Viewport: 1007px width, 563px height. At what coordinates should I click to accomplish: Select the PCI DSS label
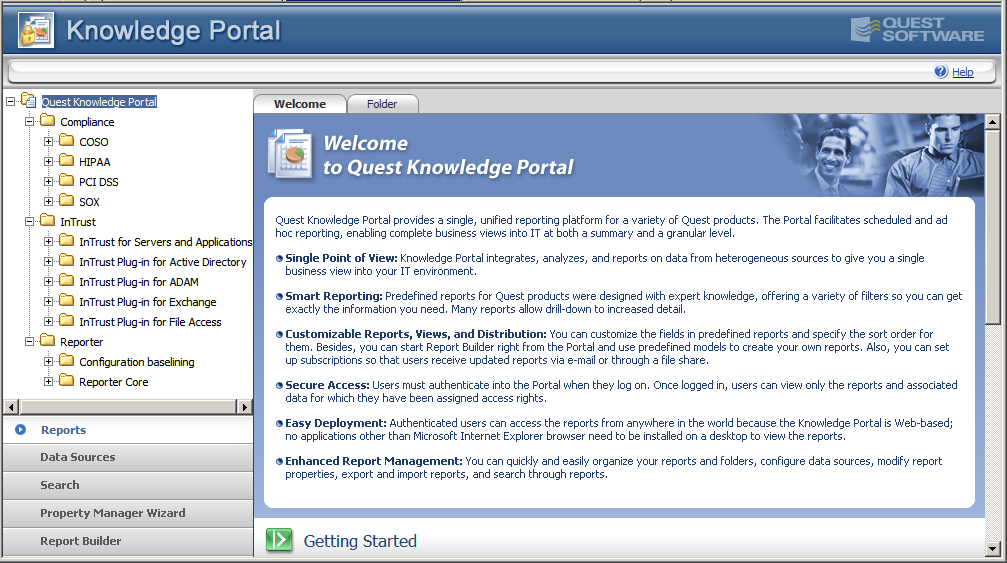point(99,182)
